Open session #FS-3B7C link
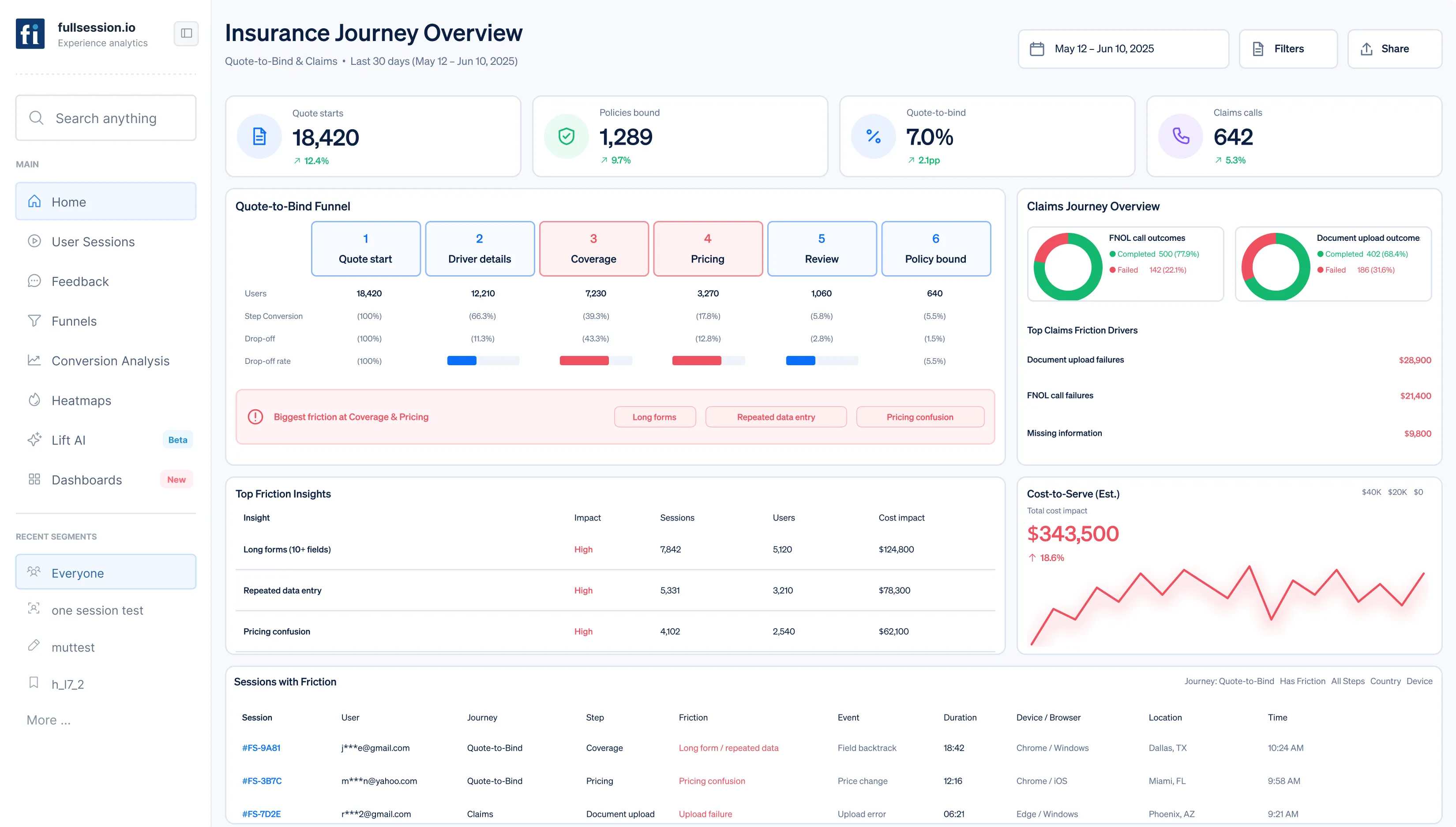The width and height of the screenshot is (1456, 827). coord(262,781)
